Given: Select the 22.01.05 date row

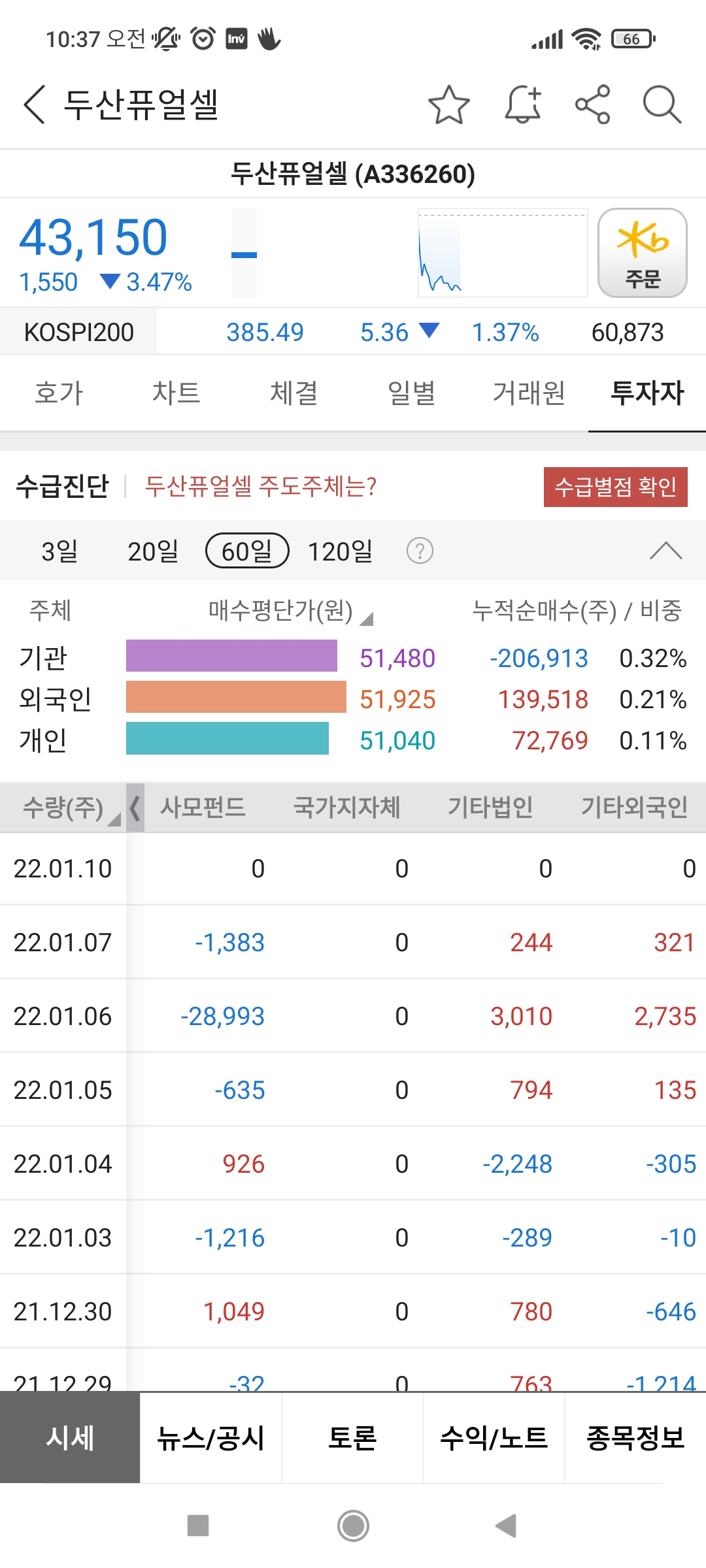Looking at the screenshot, I should (353, 1090).
